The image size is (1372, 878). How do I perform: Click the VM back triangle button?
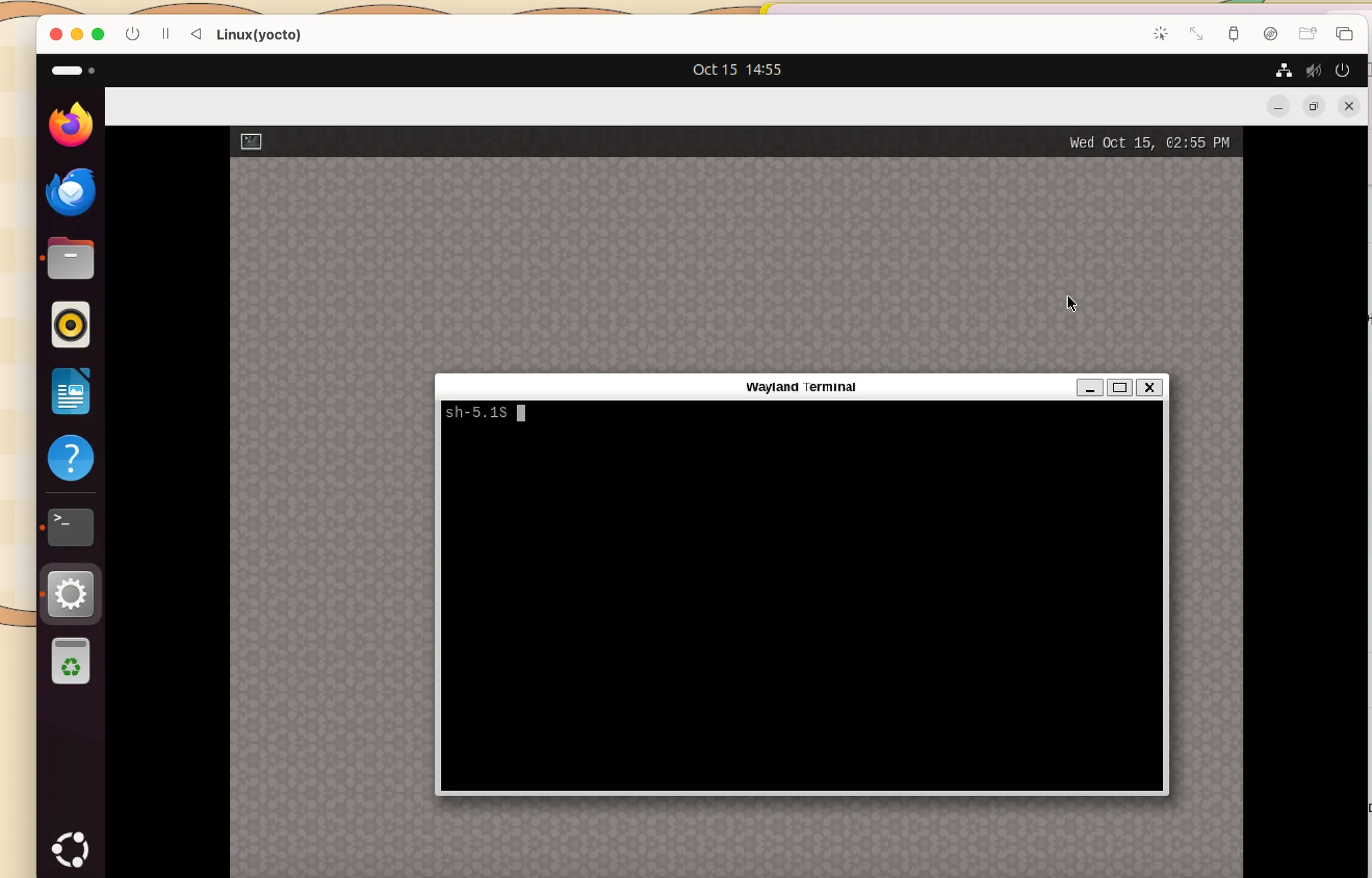pos(196,34)
